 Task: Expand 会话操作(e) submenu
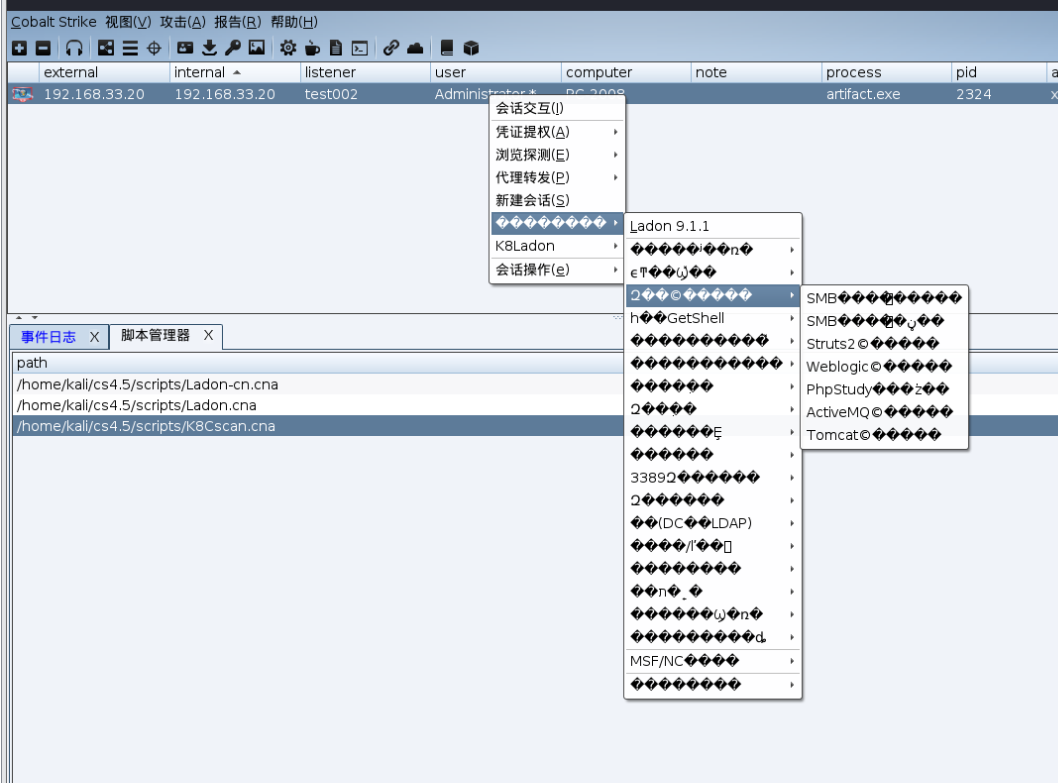(557, 269)
